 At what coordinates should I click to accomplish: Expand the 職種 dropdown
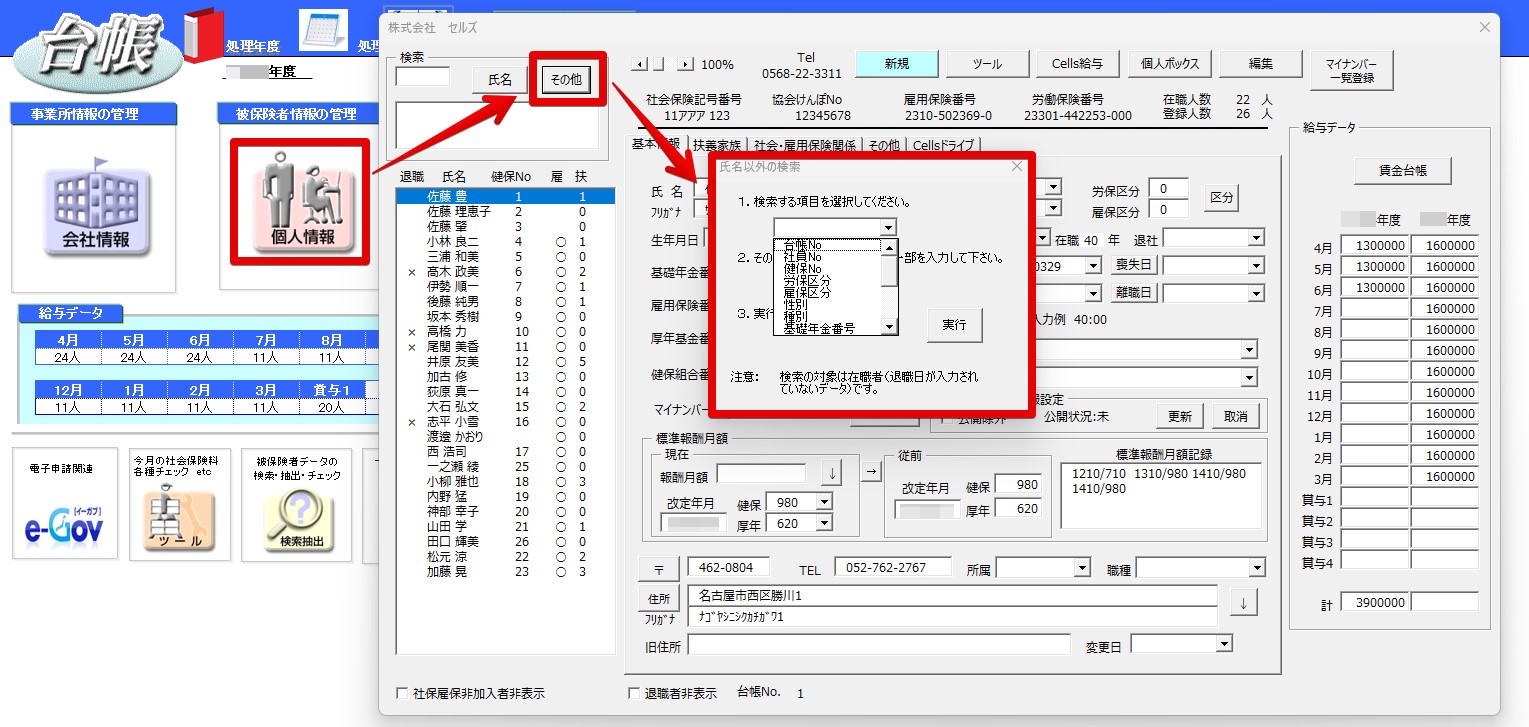point(1257,568)
